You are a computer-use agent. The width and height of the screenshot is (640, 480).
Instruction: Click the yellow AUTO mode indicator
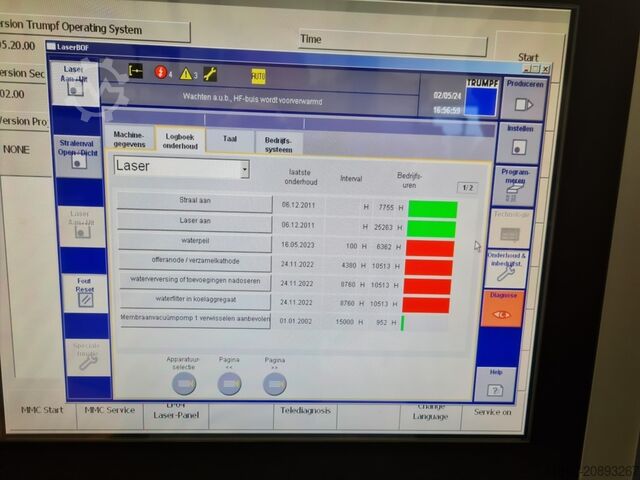click(x=258, y=76)
